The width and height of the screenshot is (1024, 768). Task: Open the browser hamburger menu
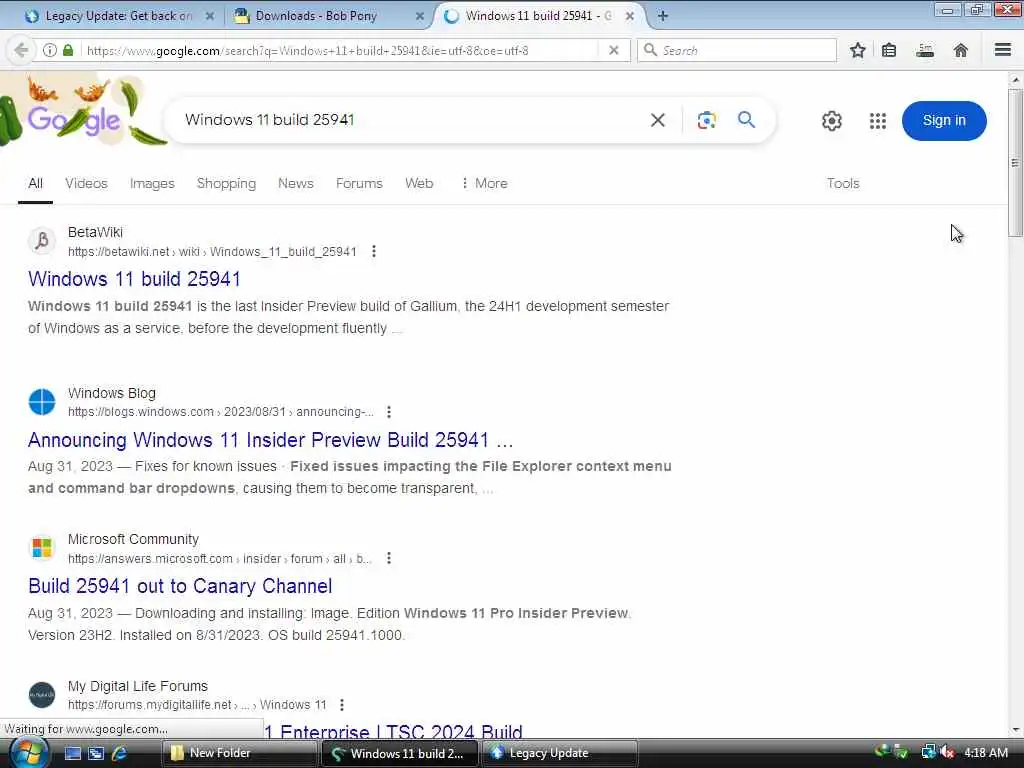(x=1003, y=50)
